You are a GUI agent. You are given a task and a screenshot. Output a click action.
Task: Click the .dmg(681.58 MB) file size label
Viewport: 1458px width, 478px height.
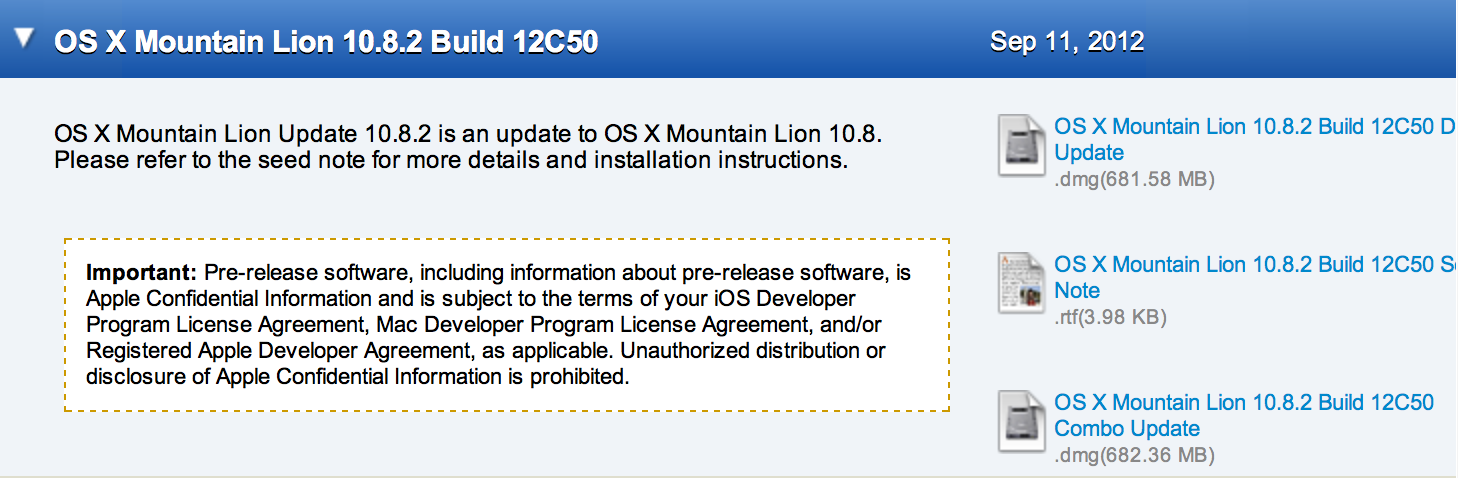(1134, 180)
